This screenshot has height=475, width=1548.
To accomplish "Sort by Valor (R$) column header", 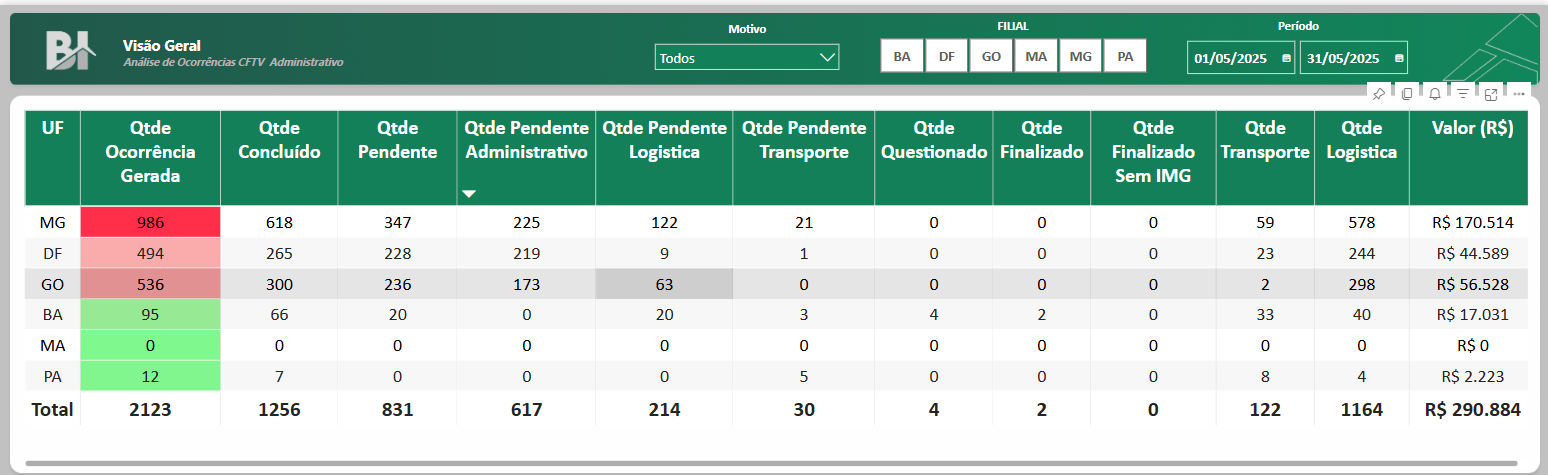I will pyautogui.click(x=1472, y=128).
